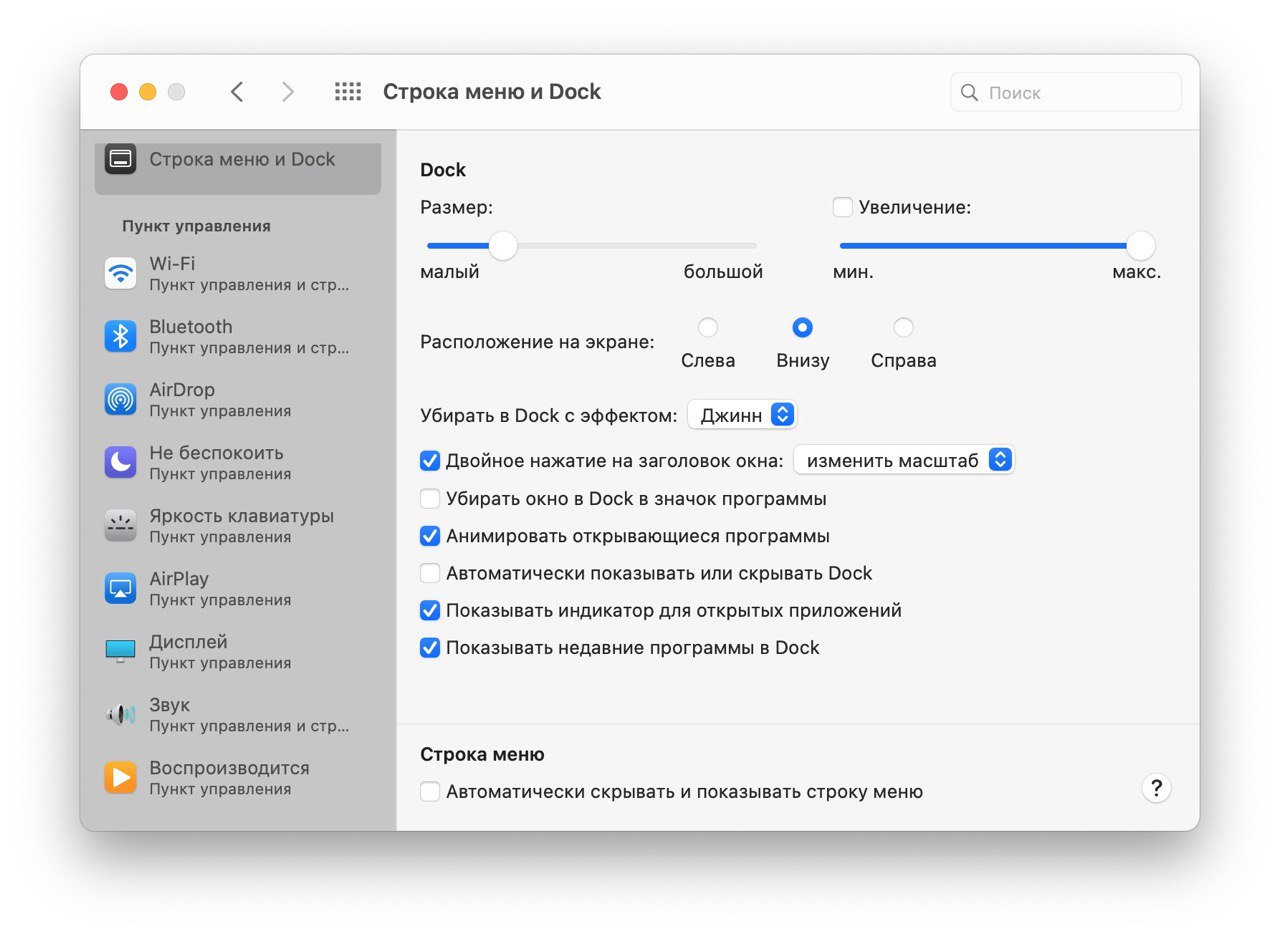Select the Слева position radio button

coord(708,327)
